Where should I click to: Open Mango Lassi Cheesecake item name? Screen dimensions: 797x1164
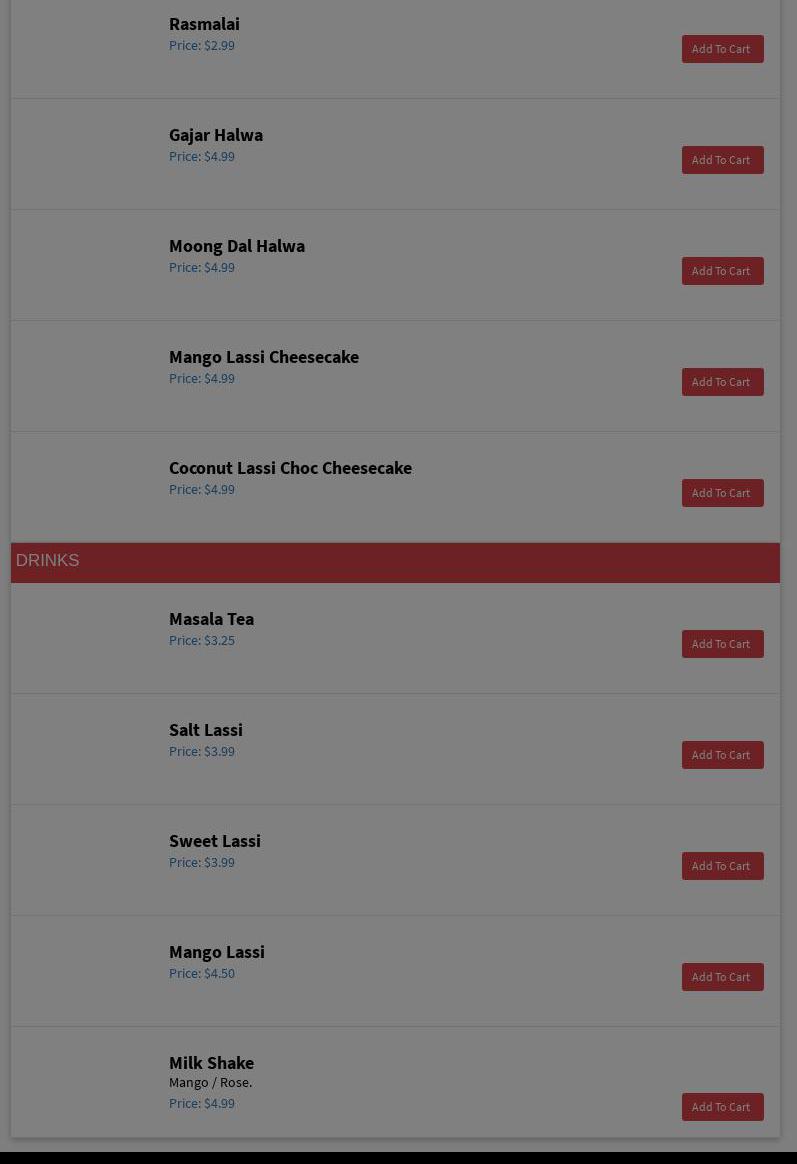click(x=264, y=357)
